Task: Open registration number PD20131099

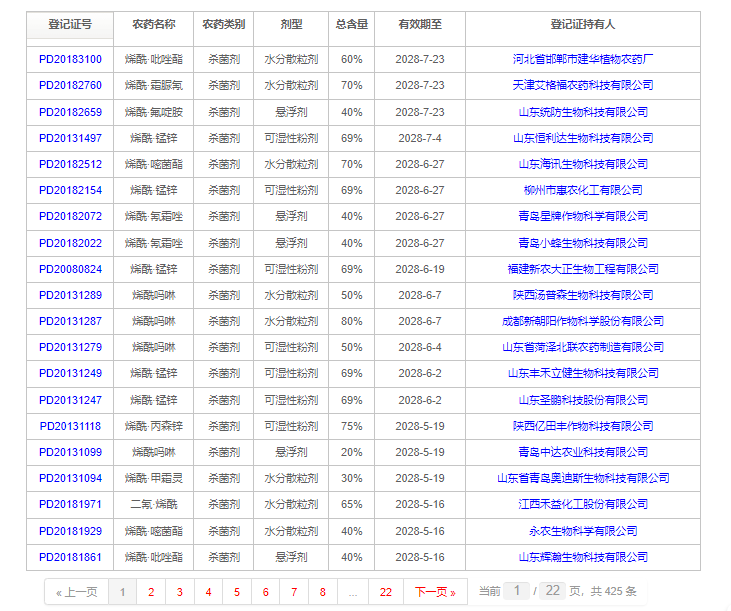Action: (x=70, y=453)
